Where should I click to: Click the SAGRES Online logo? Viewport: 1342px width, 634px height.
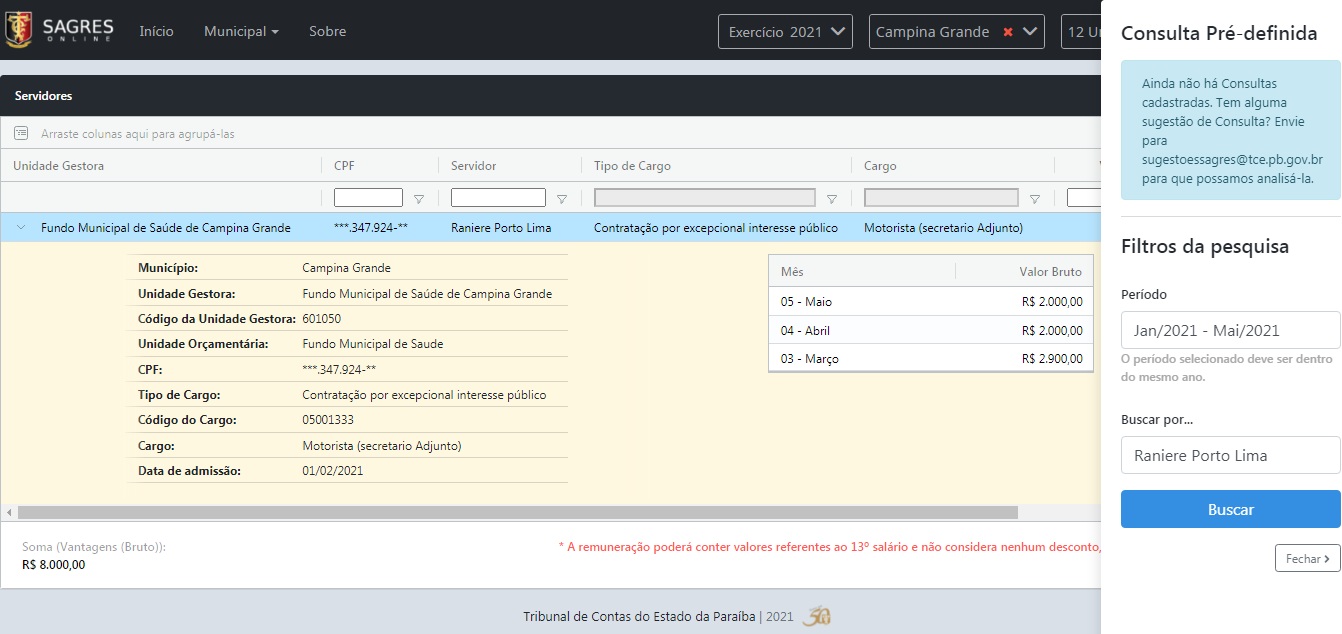59,31
